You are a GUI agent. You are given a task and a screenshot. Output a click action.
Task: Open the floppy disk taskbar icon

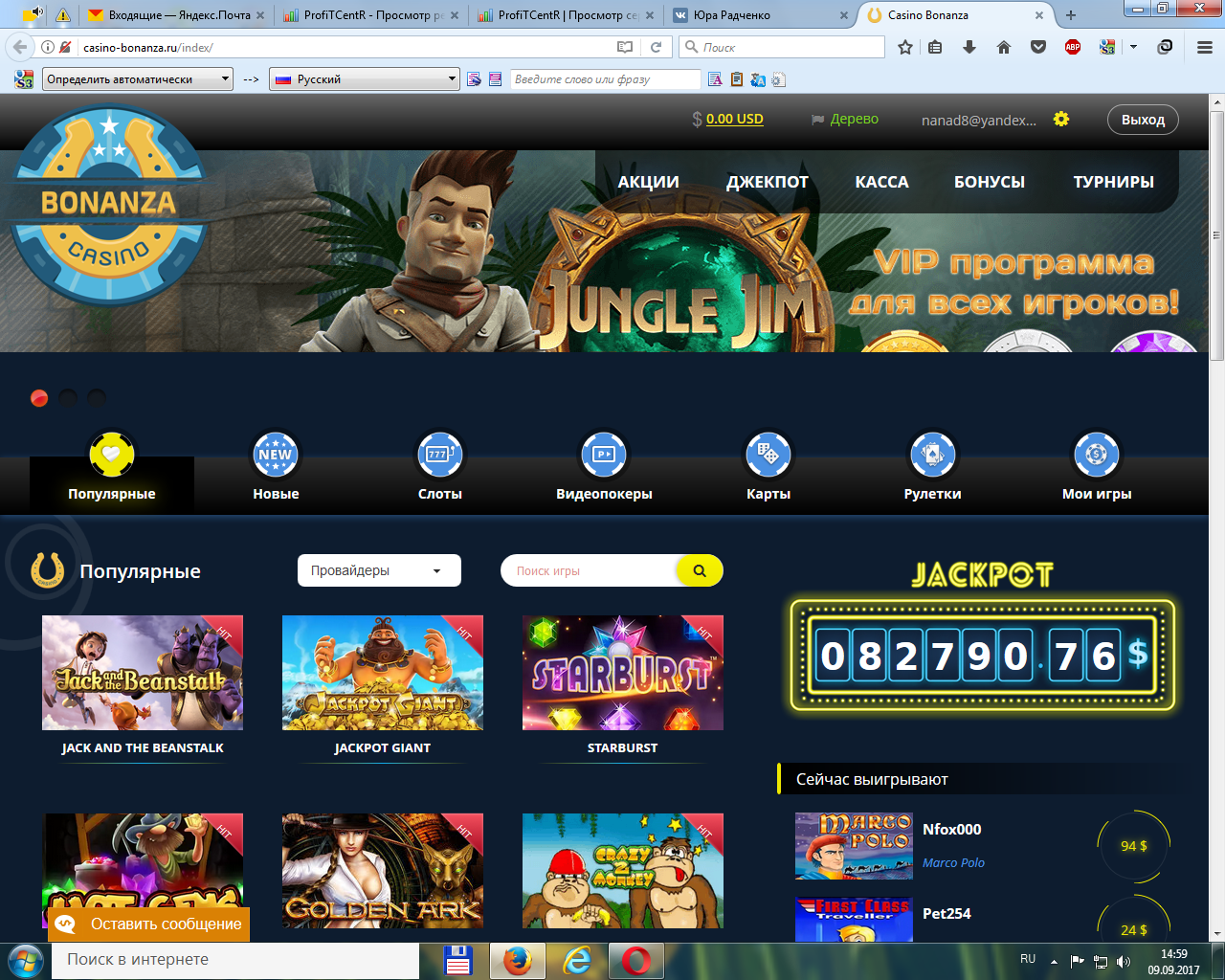(458, 960)
